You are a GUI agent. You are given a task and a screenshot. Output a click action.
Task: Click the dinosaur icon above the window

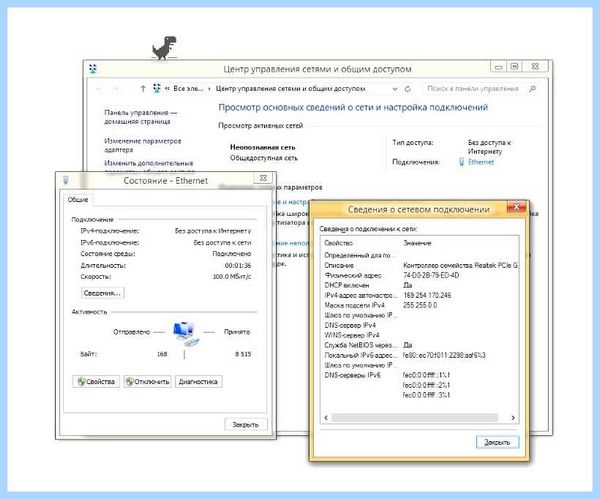click(165, 47)
